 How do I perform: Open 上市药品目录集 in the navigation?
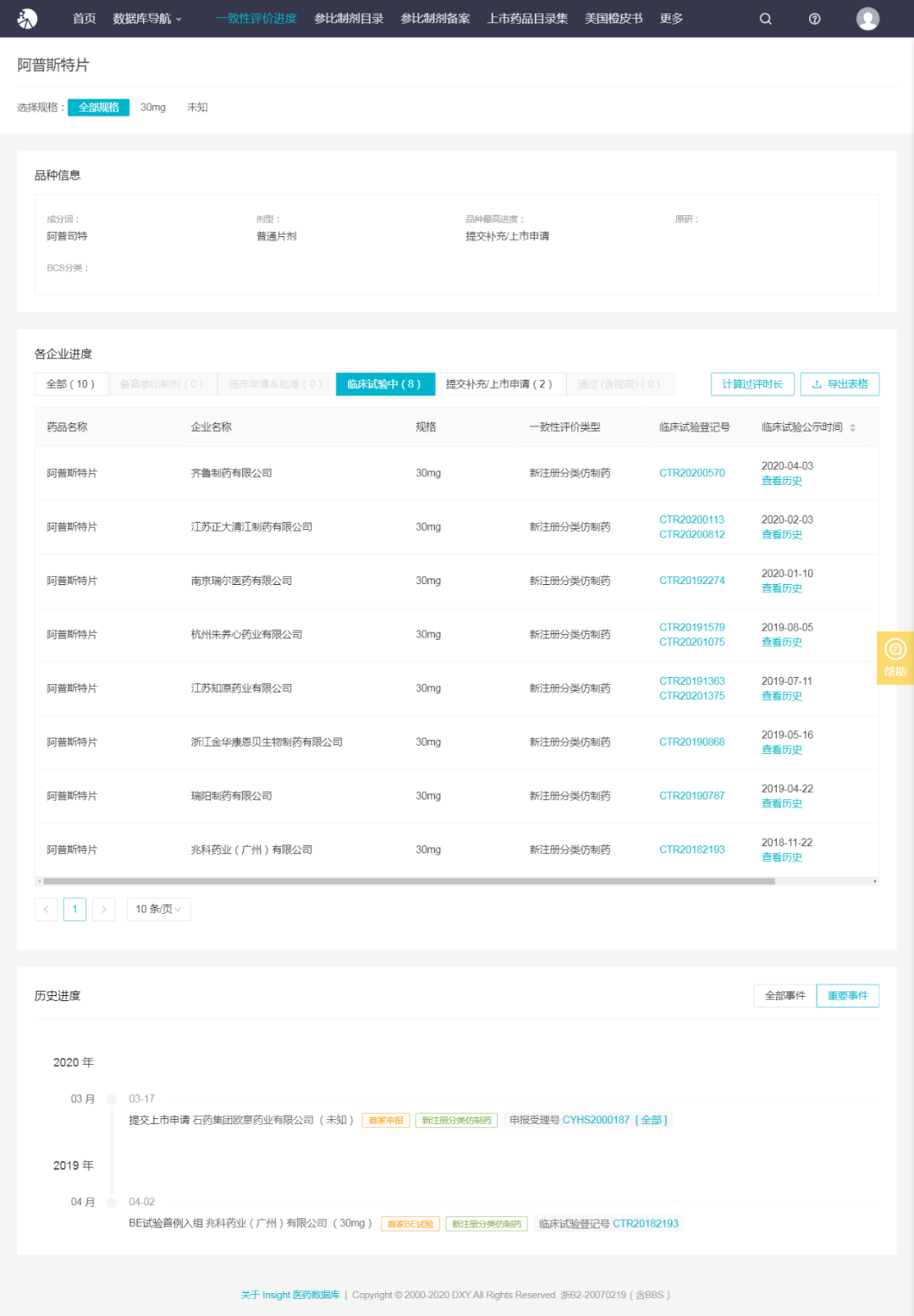point(527,19)
